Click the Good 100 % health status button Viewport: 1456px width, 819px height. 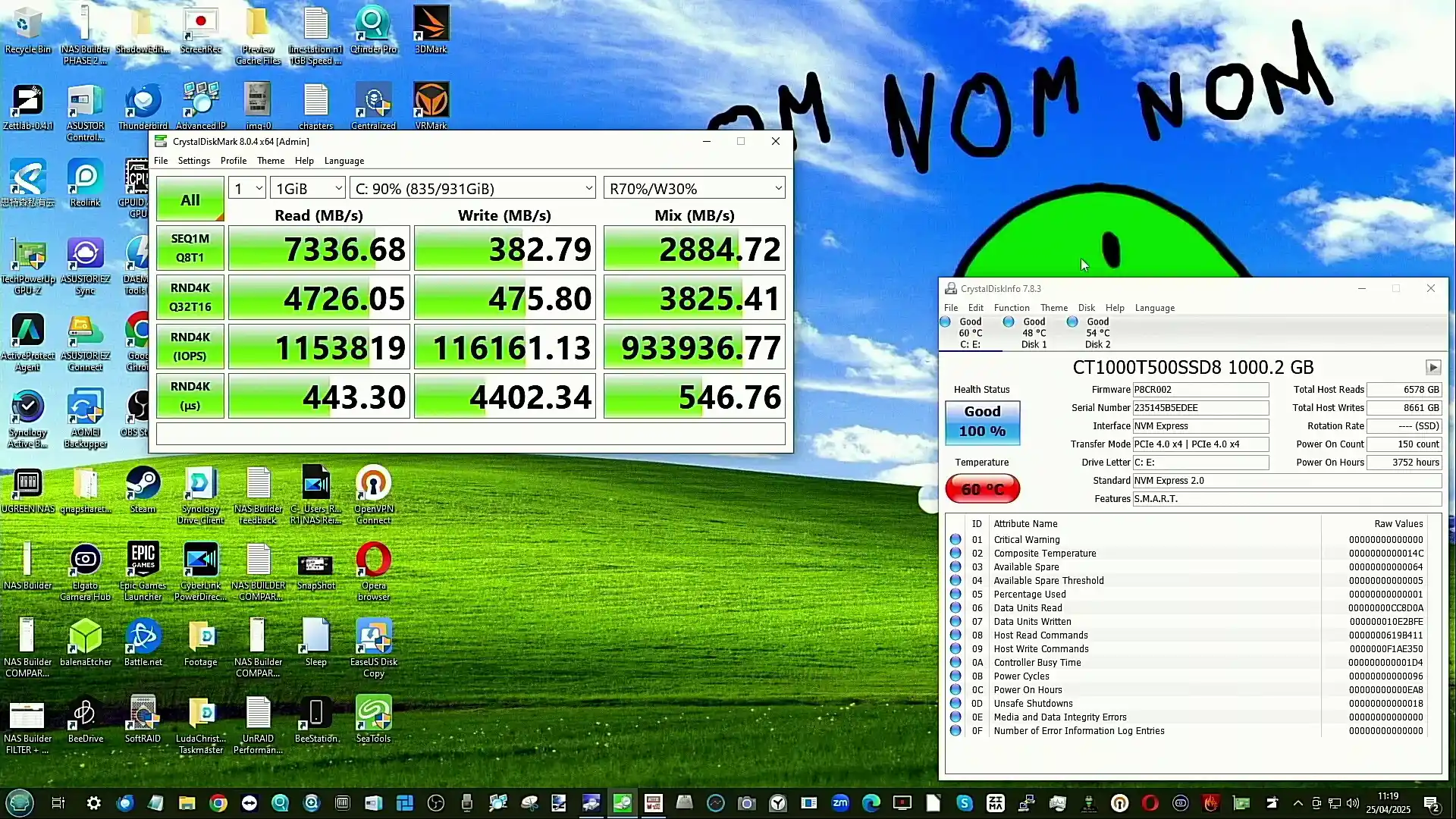[x=982, y=422]
